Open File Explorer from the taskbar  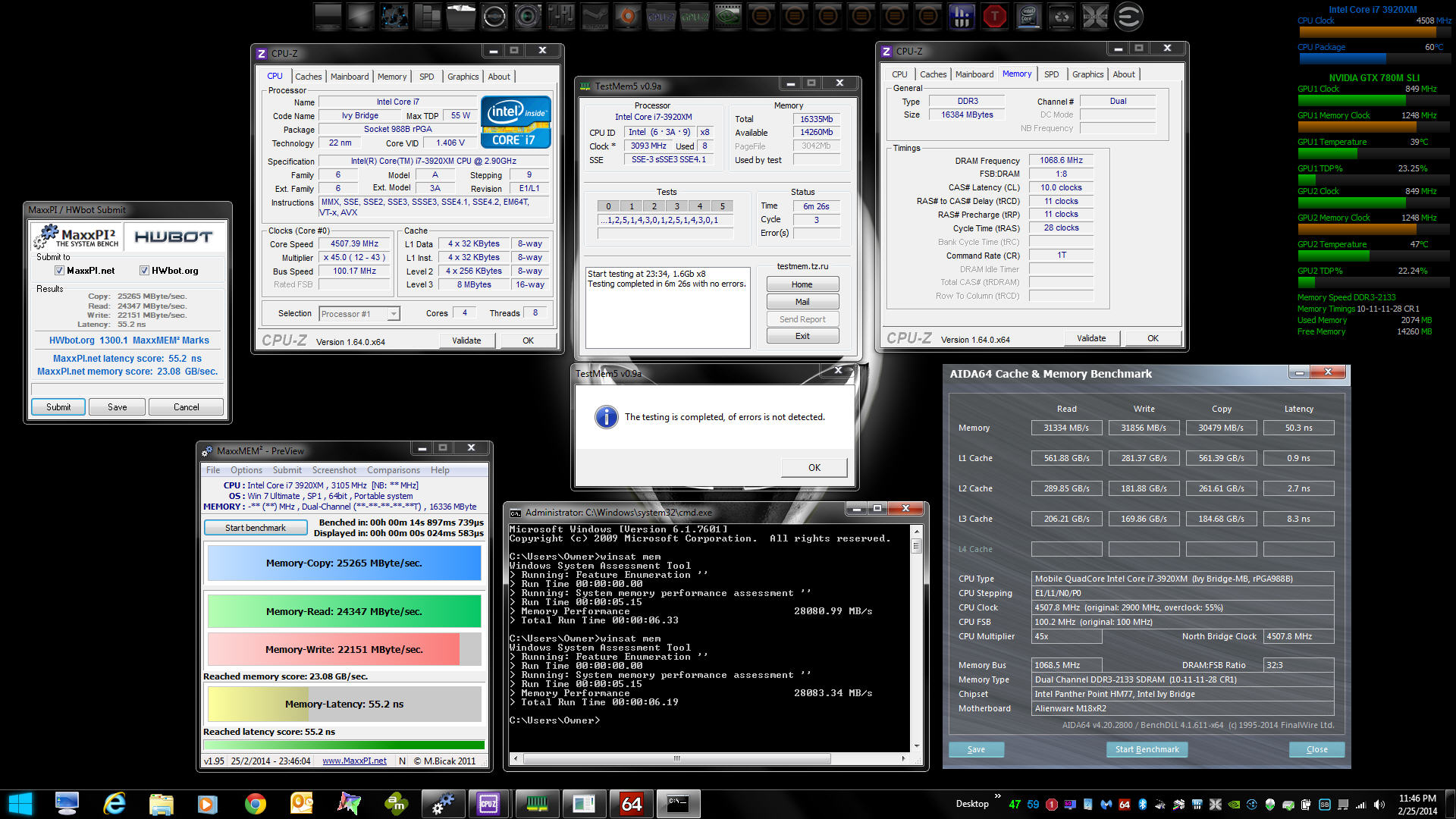(161, 804)
